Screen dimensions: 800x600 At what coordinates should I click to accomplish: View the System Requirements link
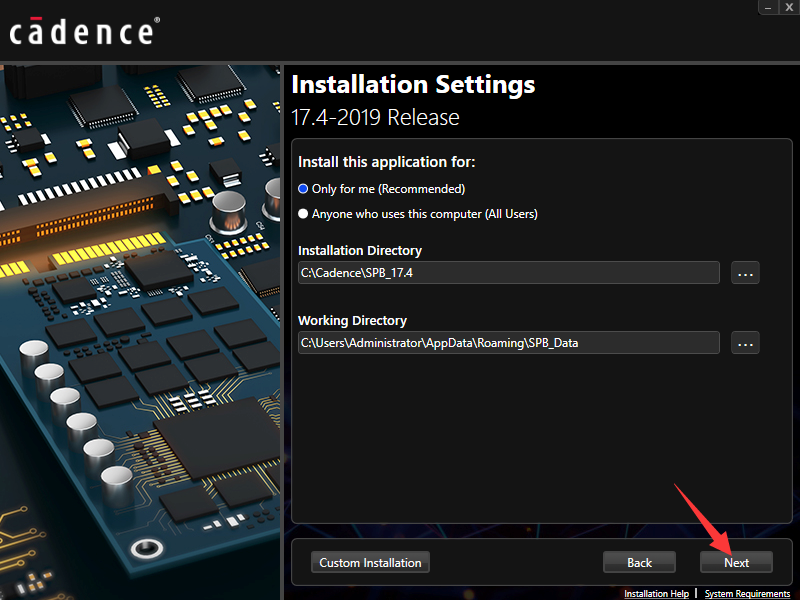pos(746,594)
